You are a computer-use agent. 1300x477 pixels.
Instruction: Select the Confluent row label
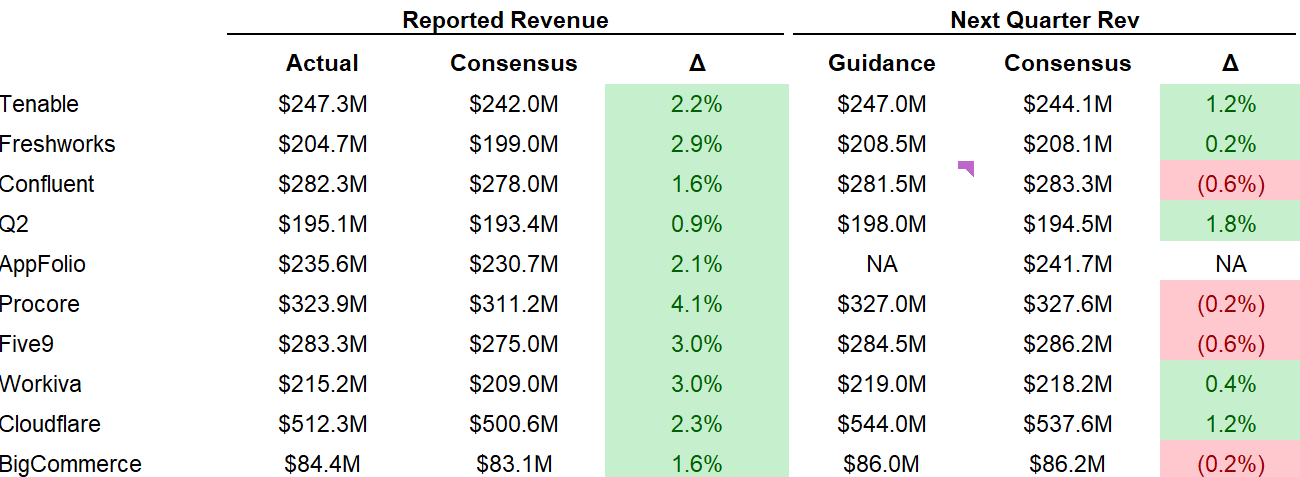coord(48,184)
